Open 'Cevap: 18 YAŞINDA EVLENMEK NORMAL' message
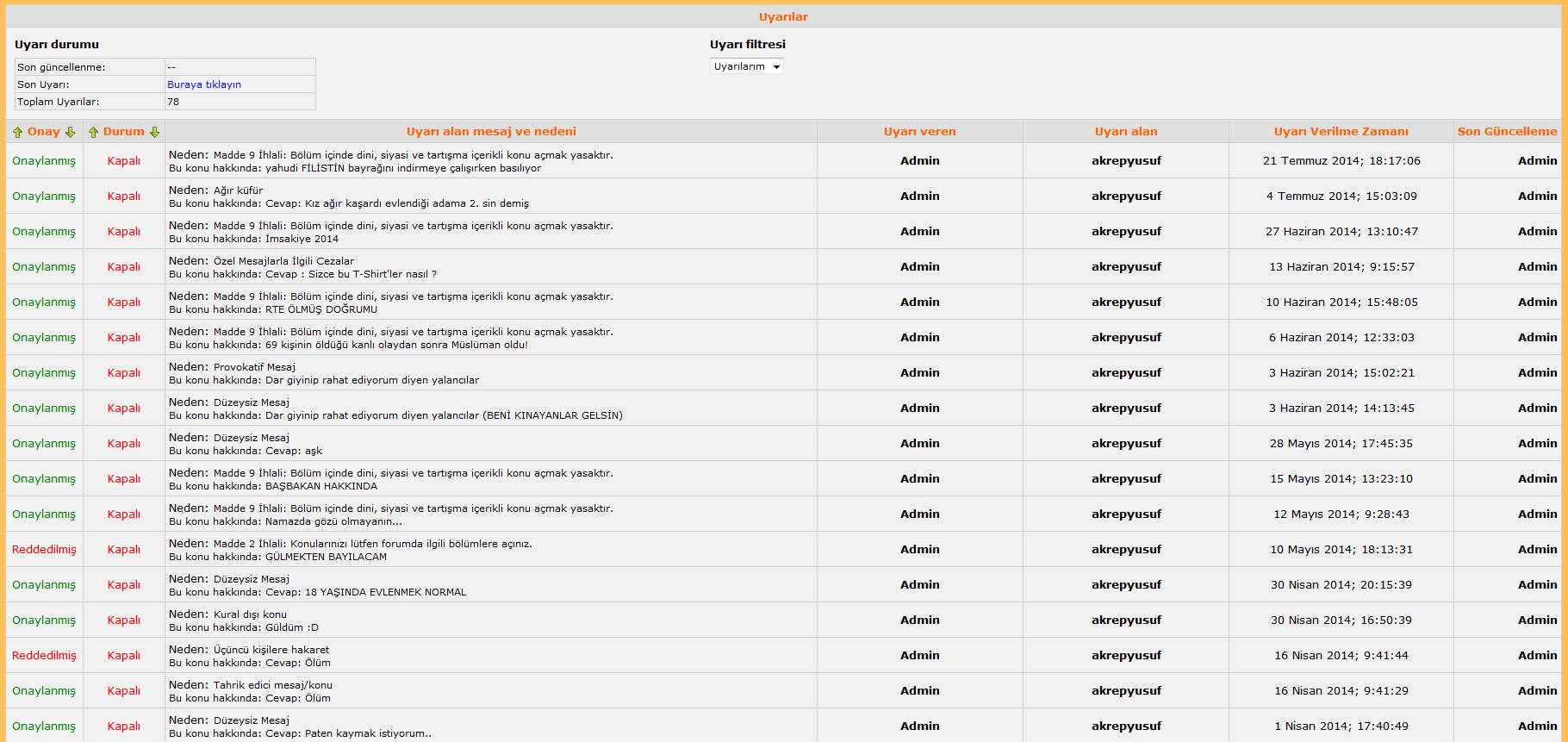Image resolution: width=1568 pixels, height=742 pixels. point(365,593)
